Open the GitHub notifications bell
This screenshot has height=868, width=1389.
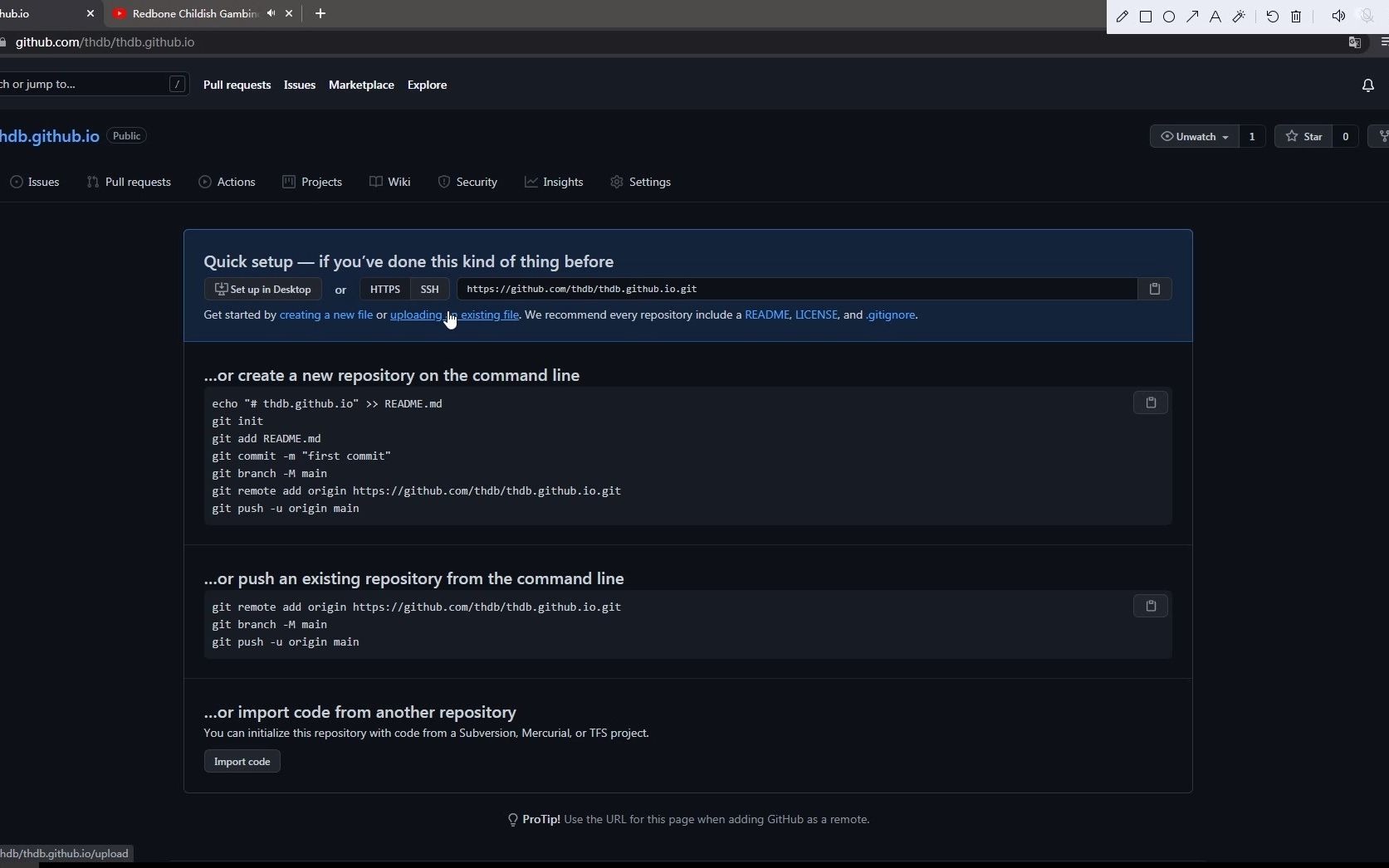pyautogui.click(x=1368, y=85)
